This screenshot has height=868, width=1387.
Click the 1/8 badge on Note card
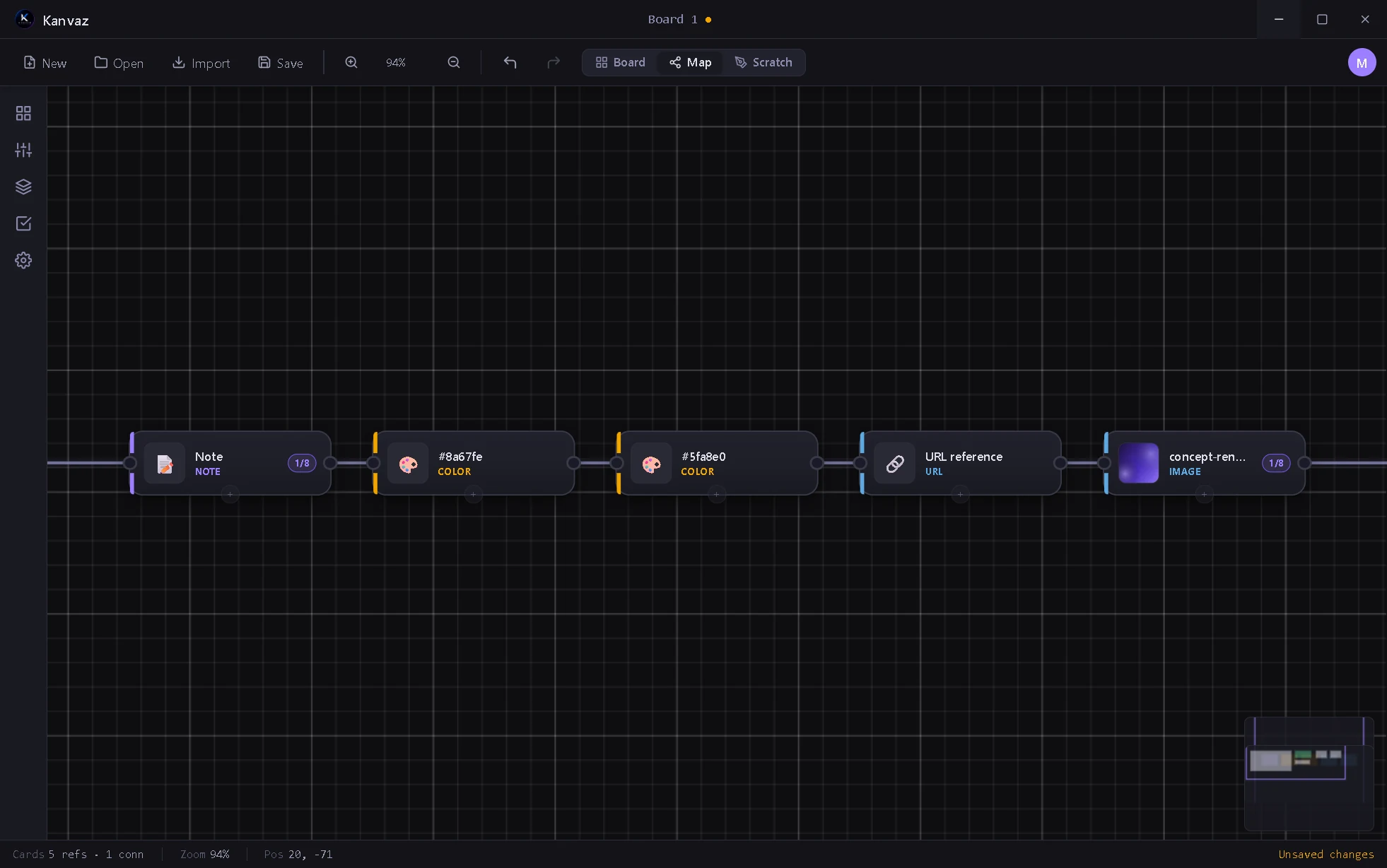coord(302,463)
